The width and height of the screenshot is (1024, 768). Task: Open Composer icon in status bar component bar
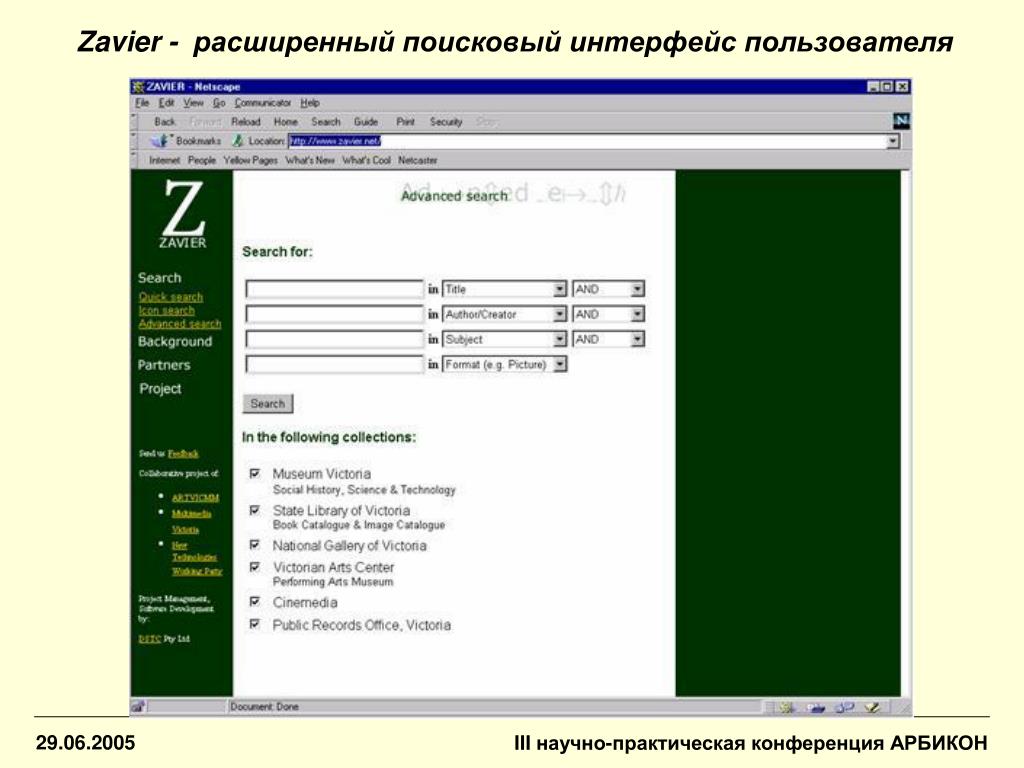[x=872, y=707]
